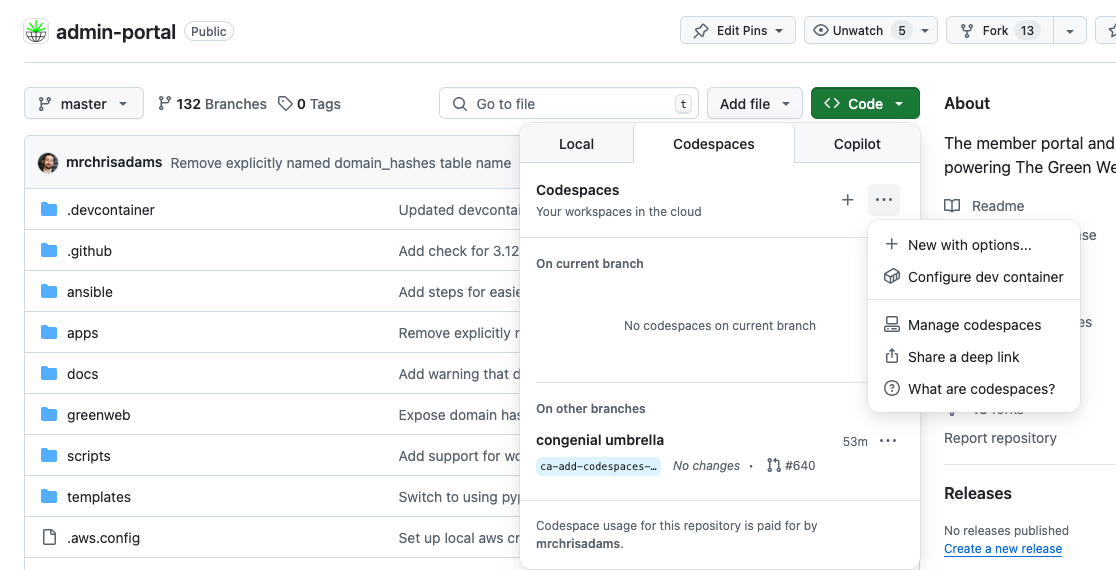The height and width of the screenshot is (570, 1116).
Task: Click the mrchrisadams commit author name
Action: (114, 163)
